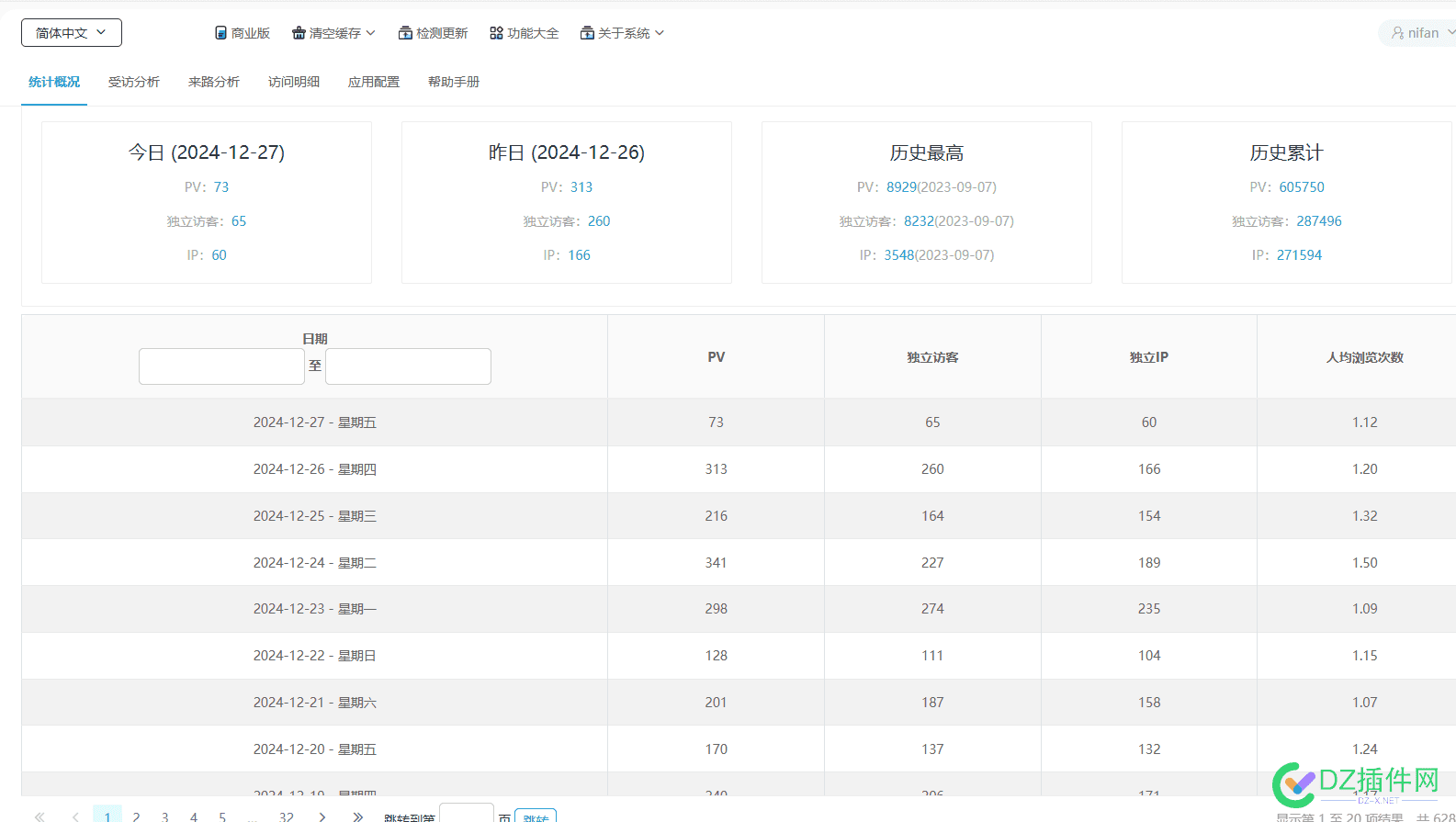
Task: Go to the 应用配置 tab
Action: coord(374,82)
